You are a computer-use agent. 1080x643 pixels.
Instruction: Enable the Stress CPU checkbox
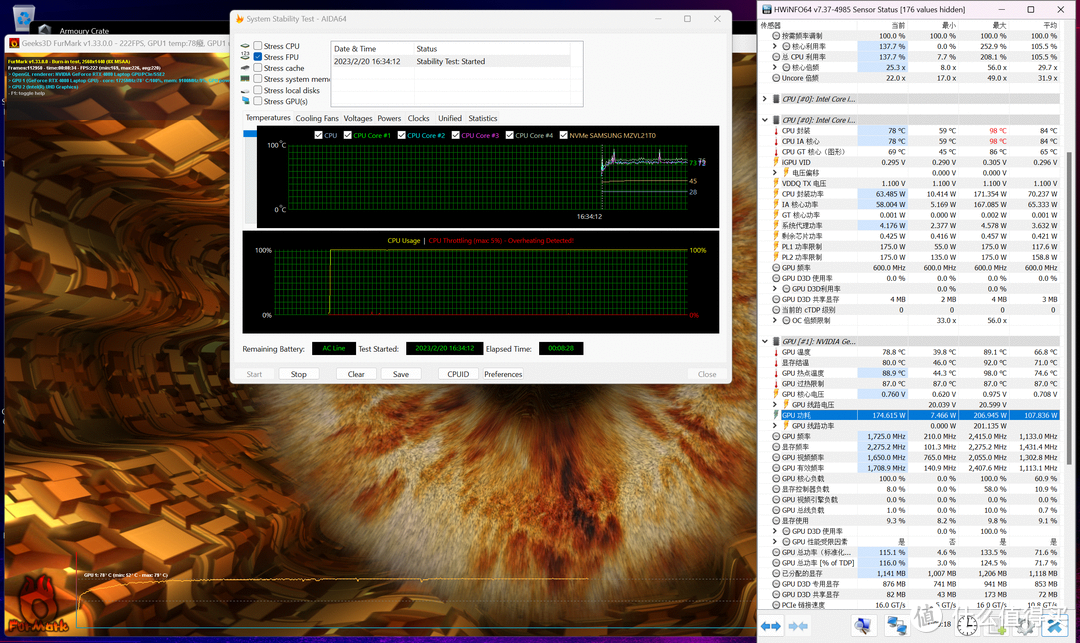click(258, 46)
